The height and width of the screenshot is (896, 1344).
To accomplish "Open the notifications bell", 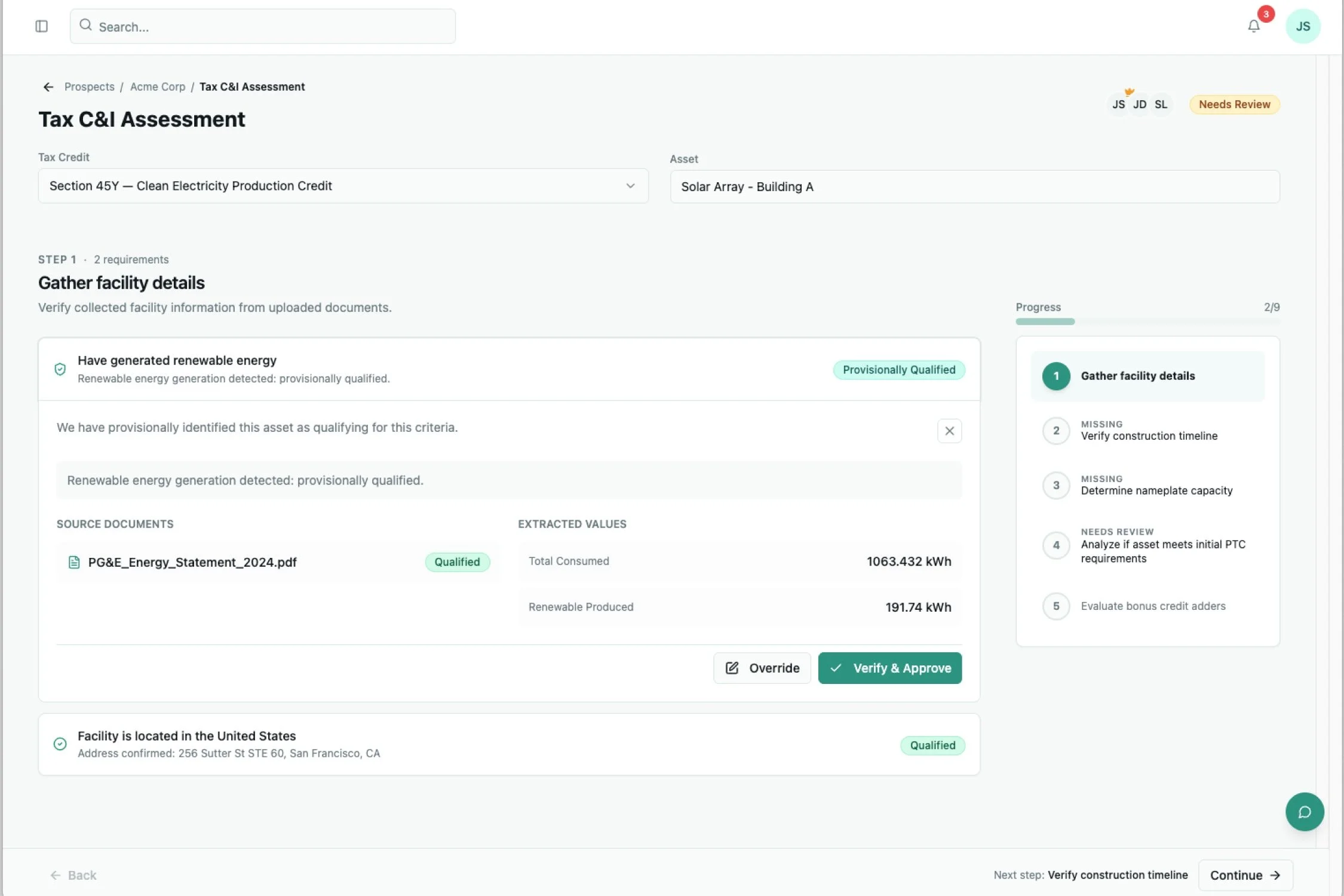I will tap(1253, 26).
